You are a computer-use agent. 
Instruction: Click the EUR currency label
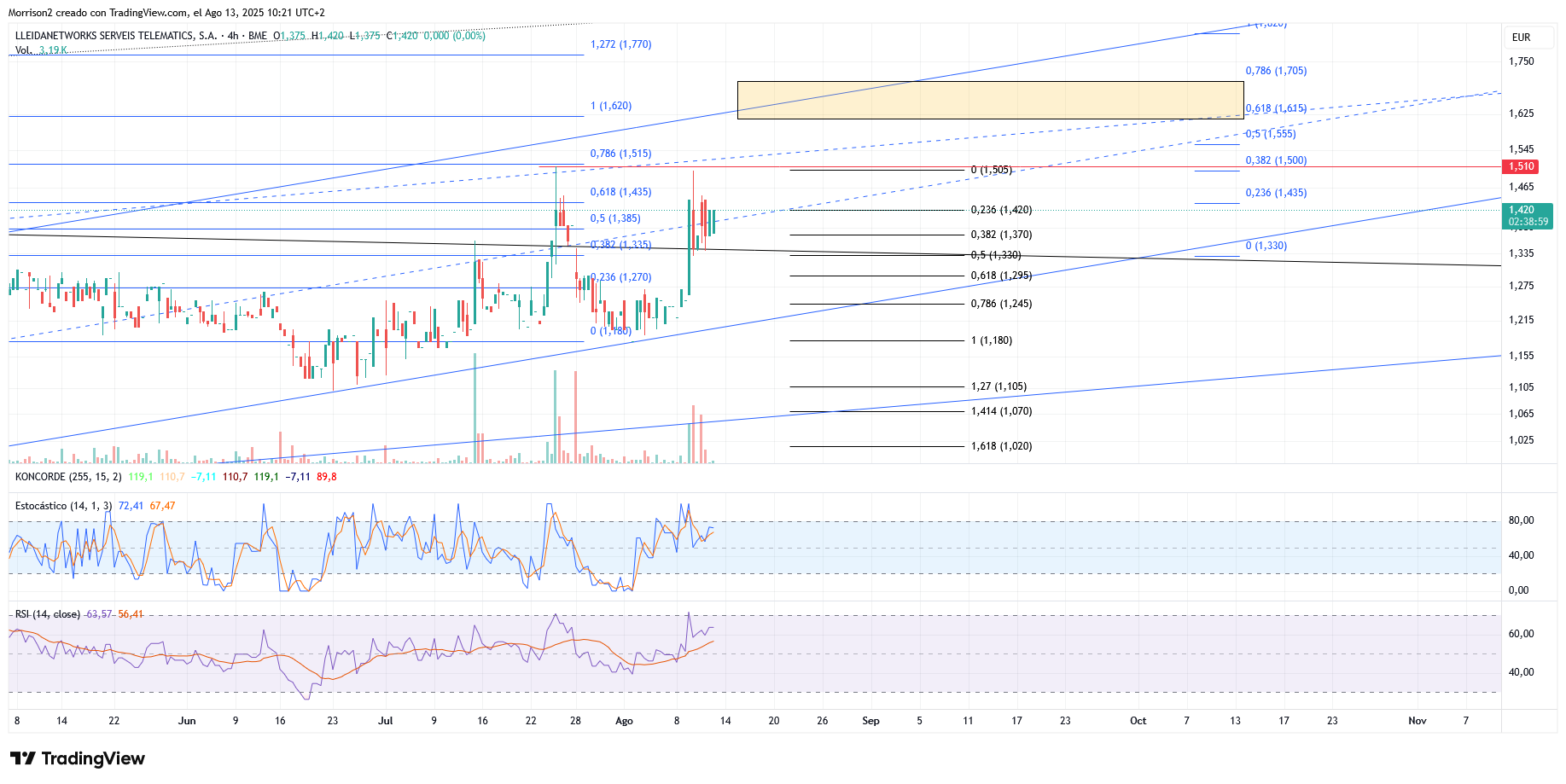tap(1521, 38)
